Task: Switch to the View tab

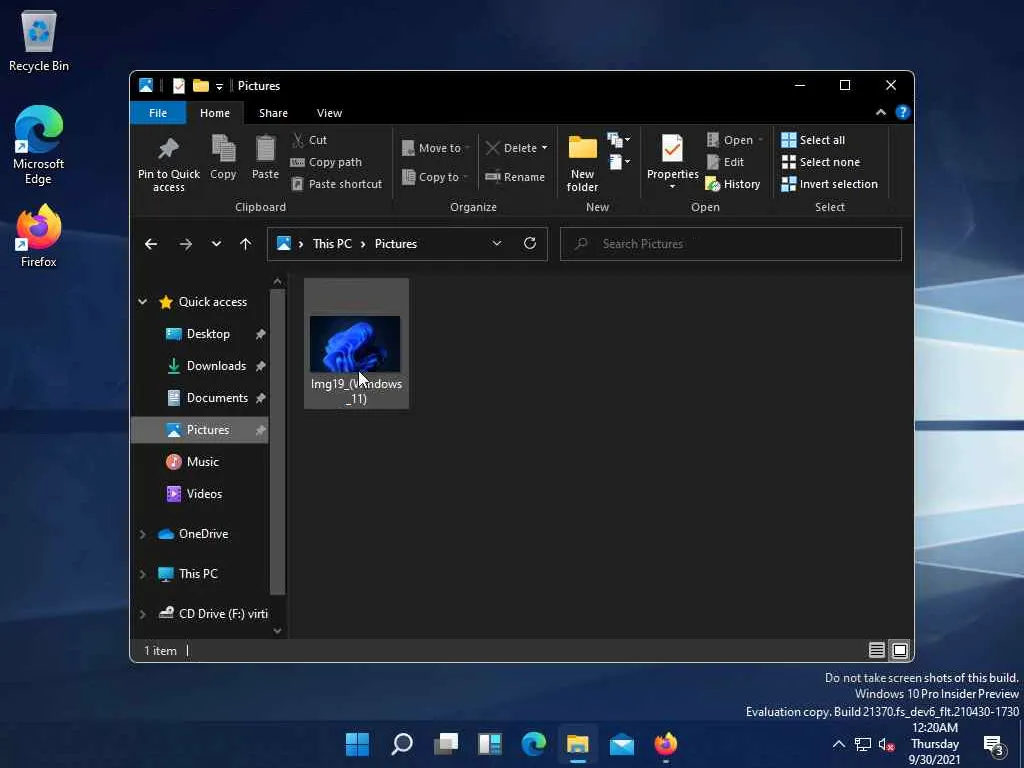Action: click(x=329, y=113)
